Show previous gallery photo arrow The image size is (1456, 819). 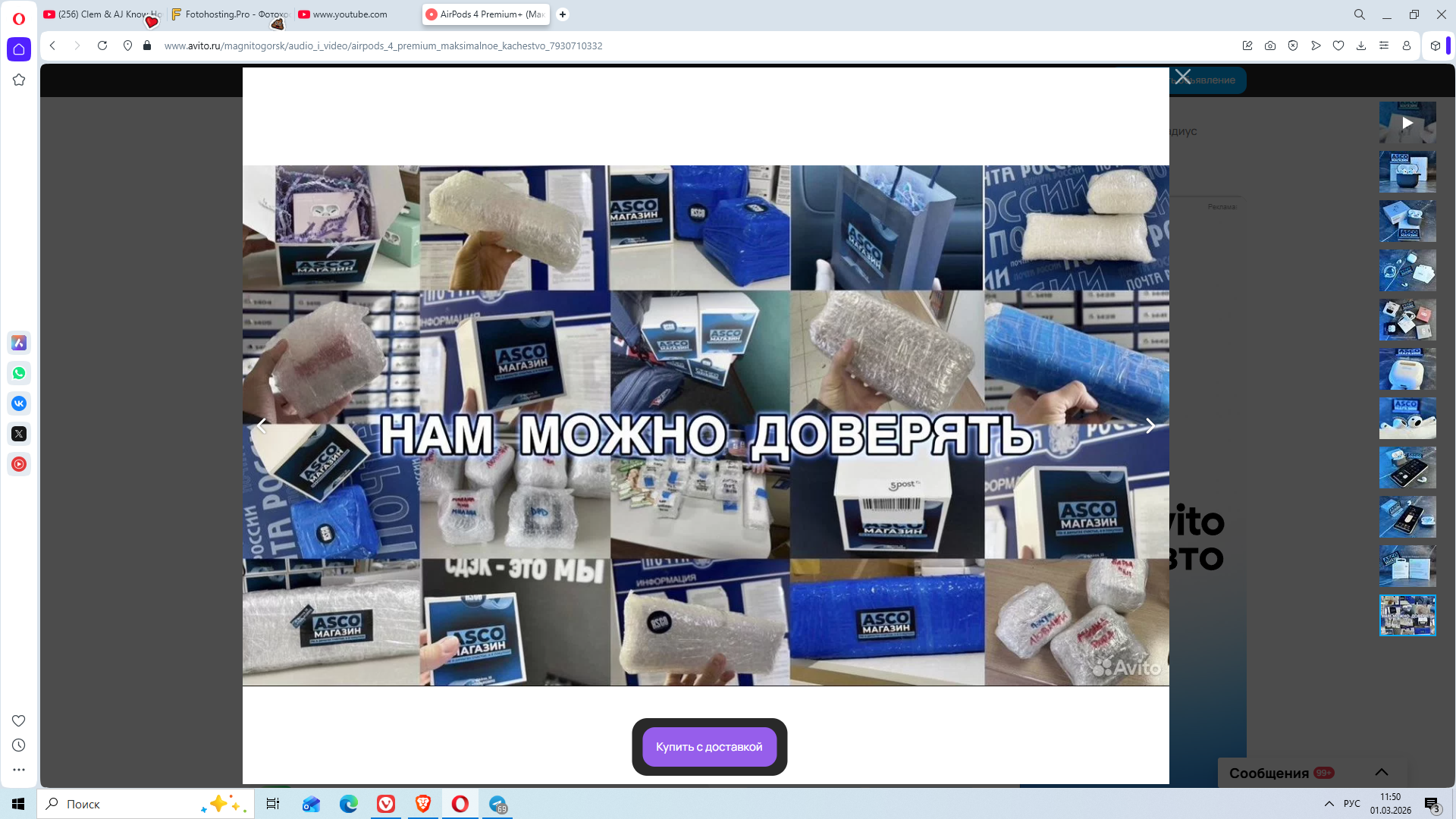click(x=262, y=426)
